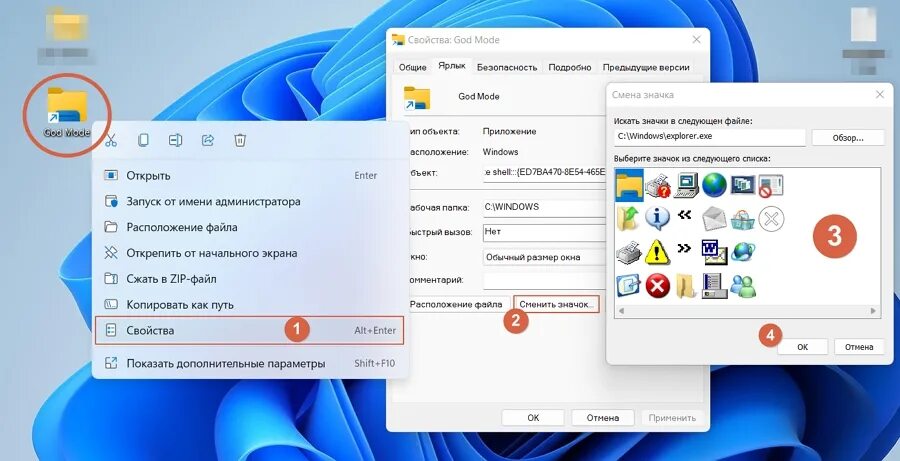Choose Открепить от начального экрана

[x=250, y=253]
